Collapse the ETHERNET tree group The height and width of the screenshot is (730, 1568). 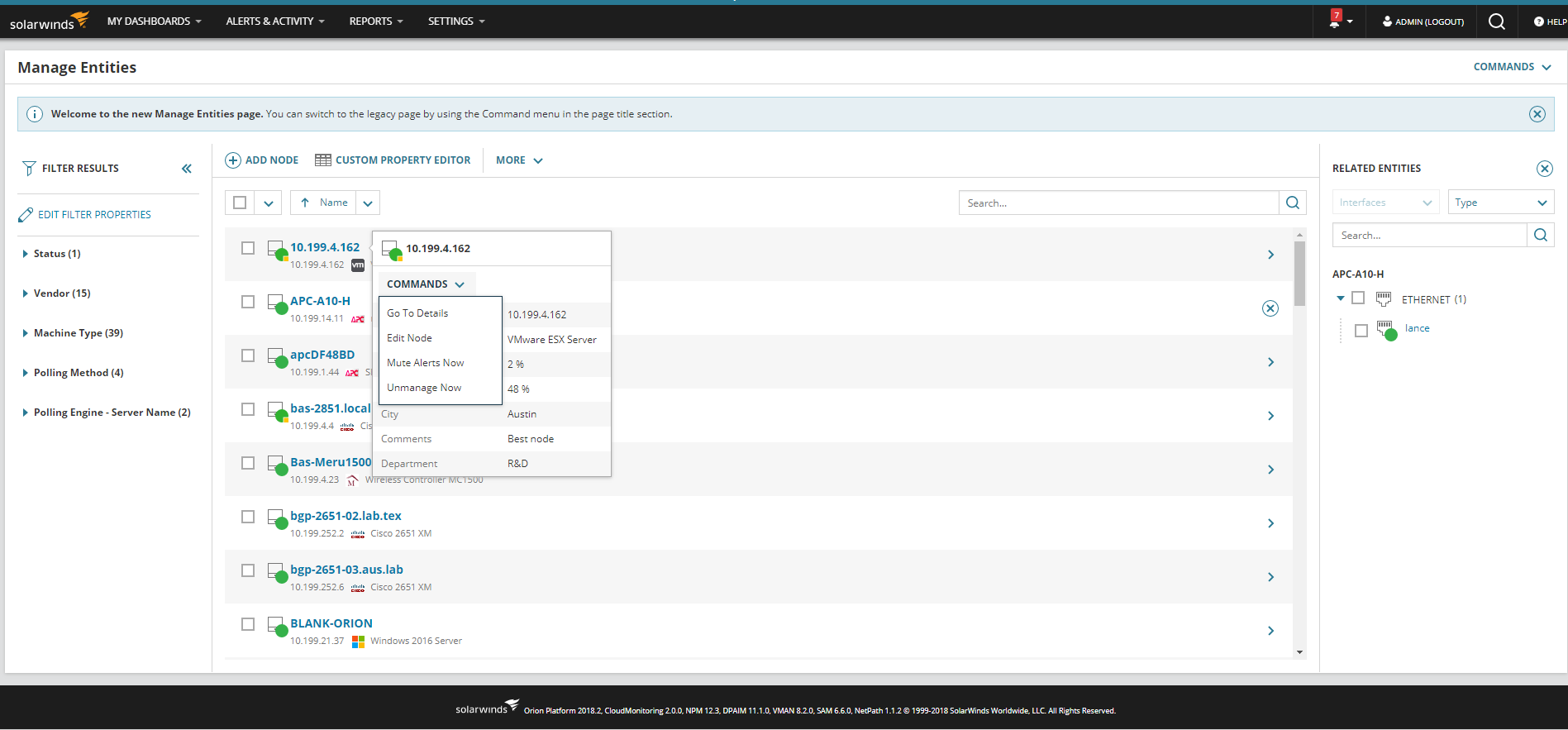tap(1341, 298)
